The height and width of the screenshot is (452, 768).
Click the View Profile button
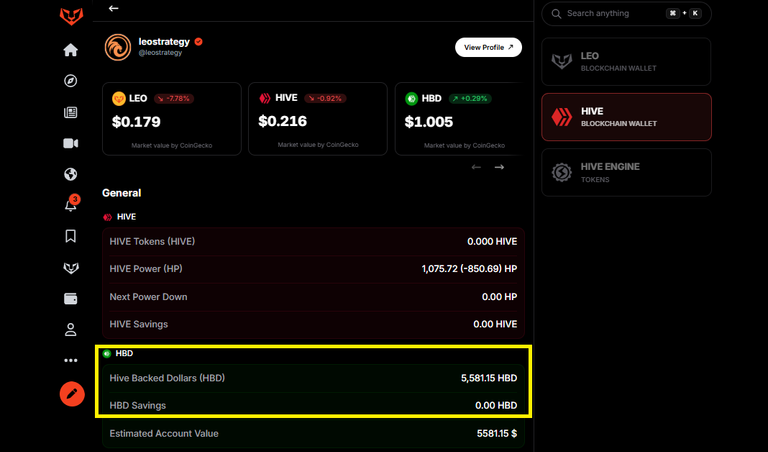488,48
